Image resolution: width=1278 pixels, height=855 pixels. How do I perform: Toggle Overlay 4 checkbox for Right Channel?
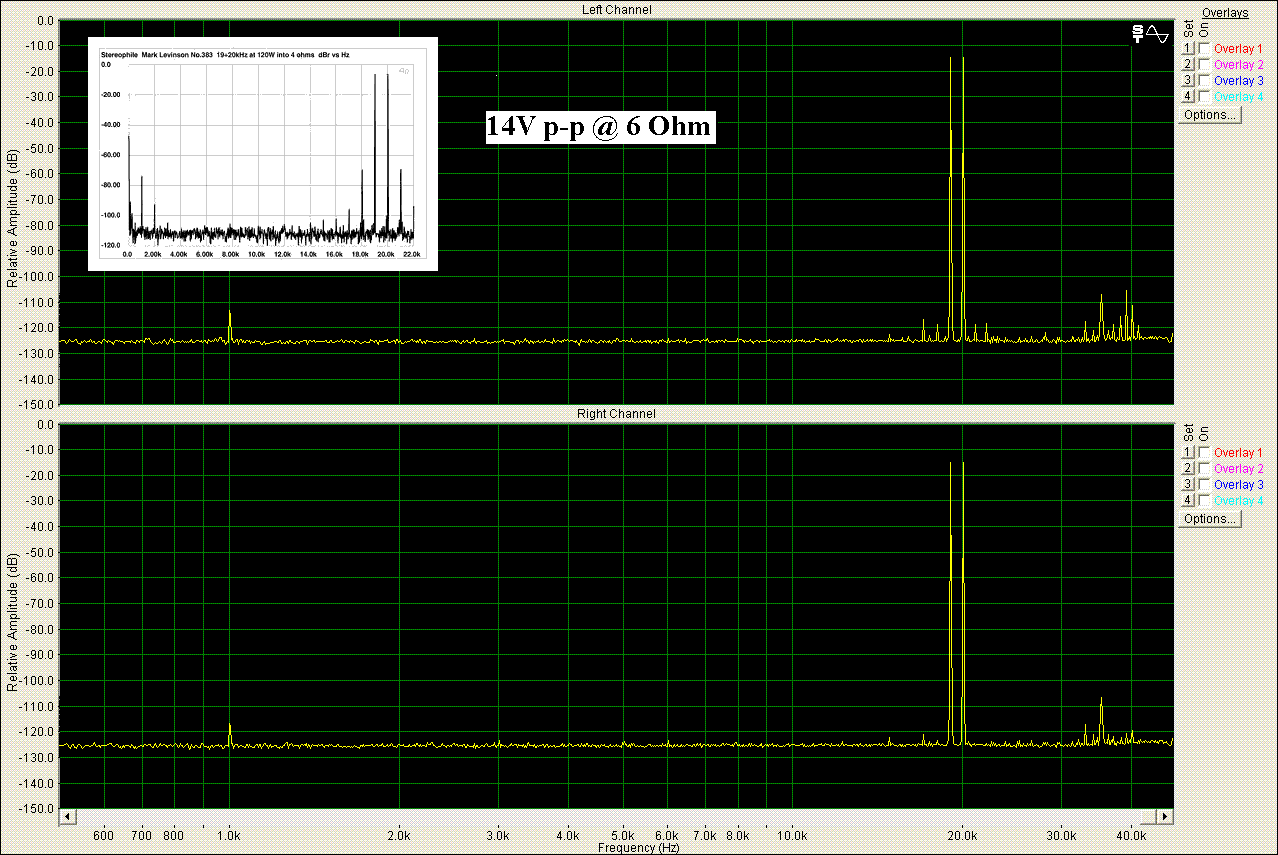pos(1204,500)
